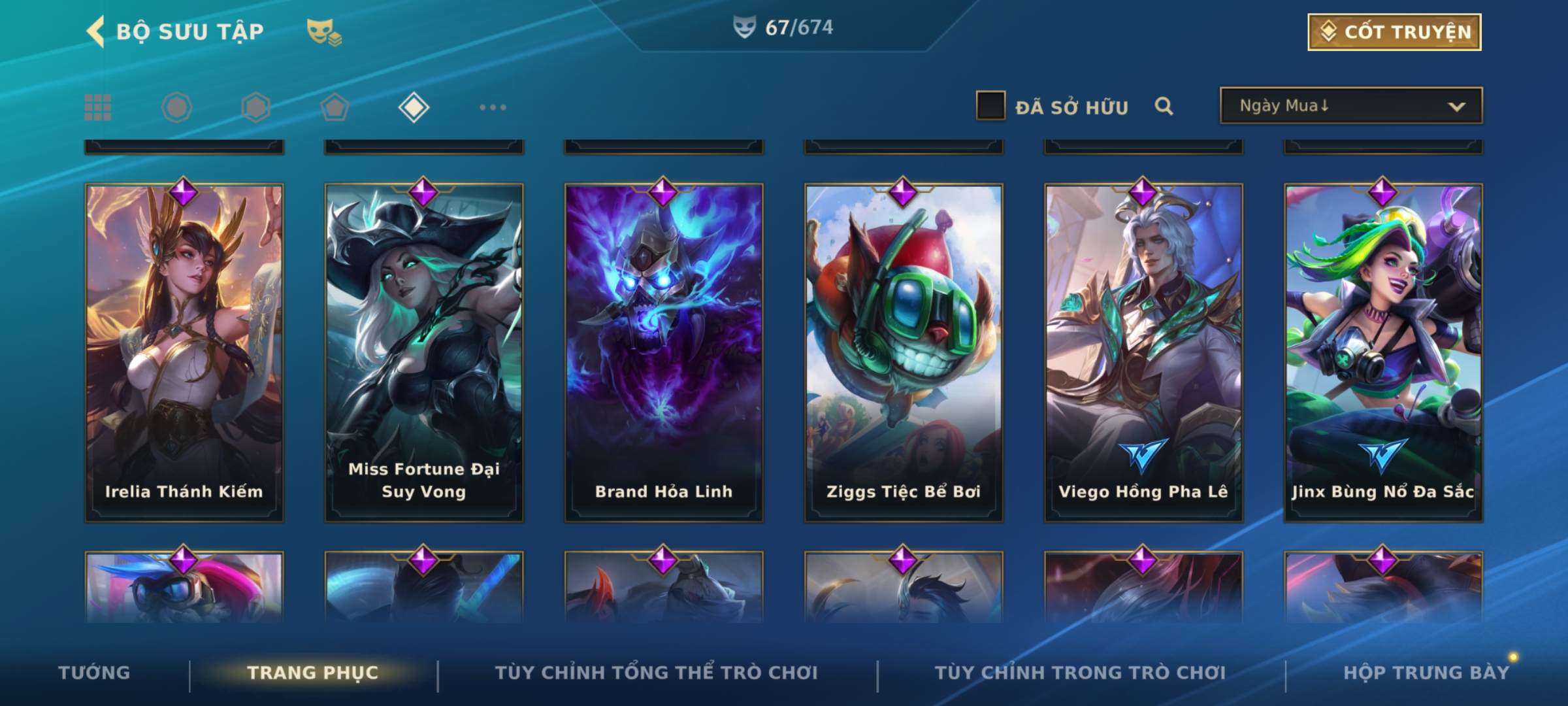Open the Irelia Thánh Kiếm skin card
1568x706 pixels.
184,353
